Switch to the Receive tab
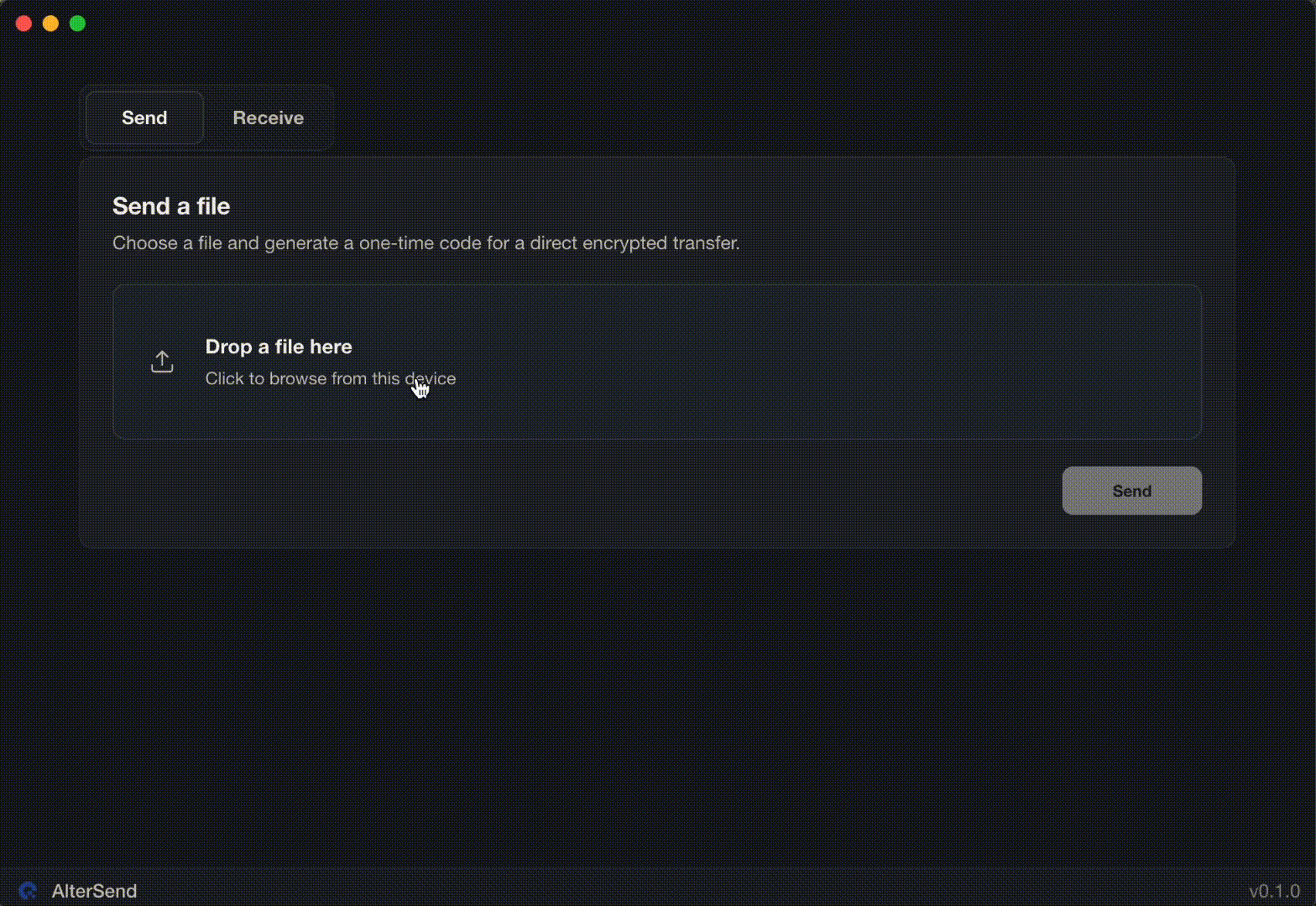 [x=268, y=118]
